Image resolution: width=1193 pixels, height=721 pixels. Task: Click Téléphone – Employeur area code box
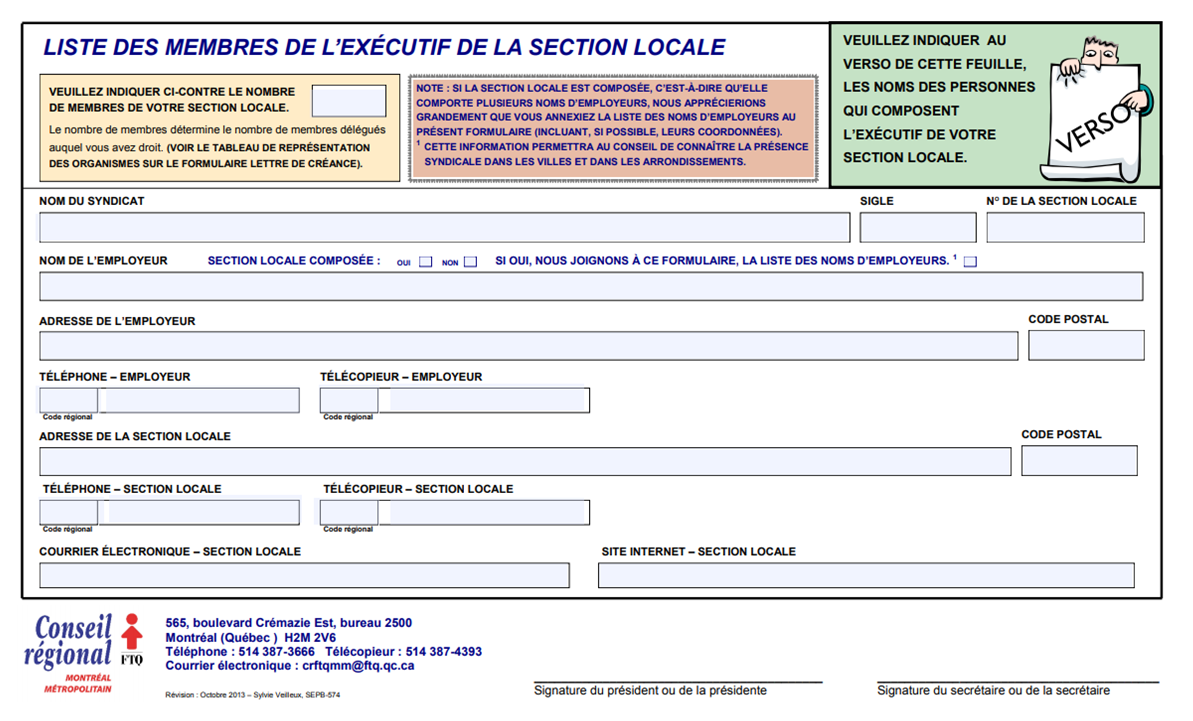(68, 400)
